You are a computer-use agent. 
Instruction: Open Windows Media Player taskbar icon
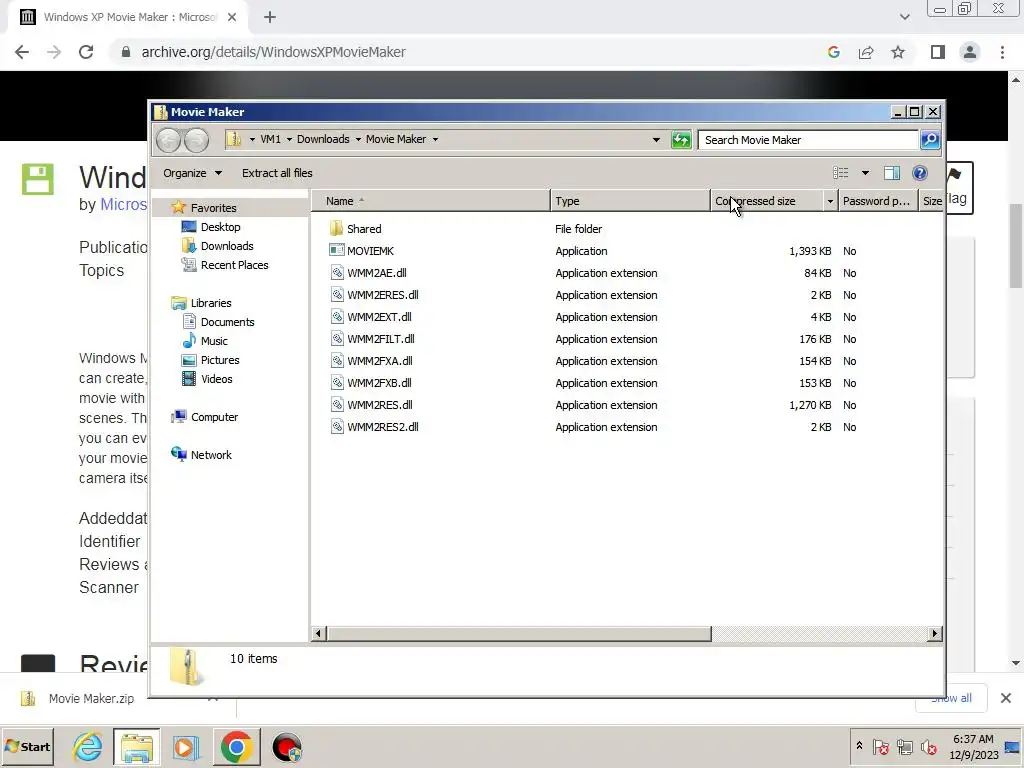pos(185,747)
